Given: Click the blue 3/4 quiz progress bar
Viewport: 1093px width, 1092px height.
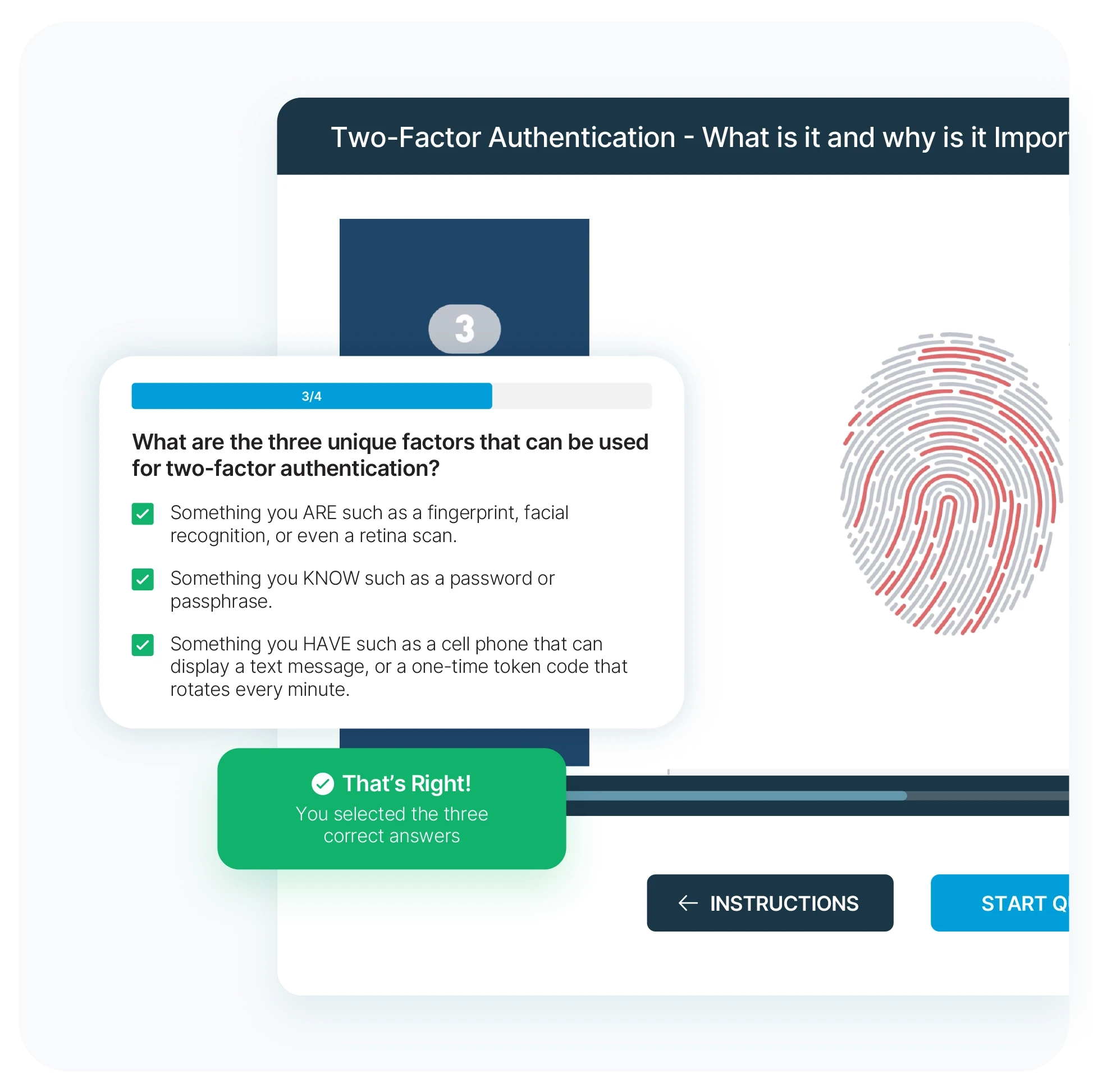Looking at the screenshot, I should [312, 396].
